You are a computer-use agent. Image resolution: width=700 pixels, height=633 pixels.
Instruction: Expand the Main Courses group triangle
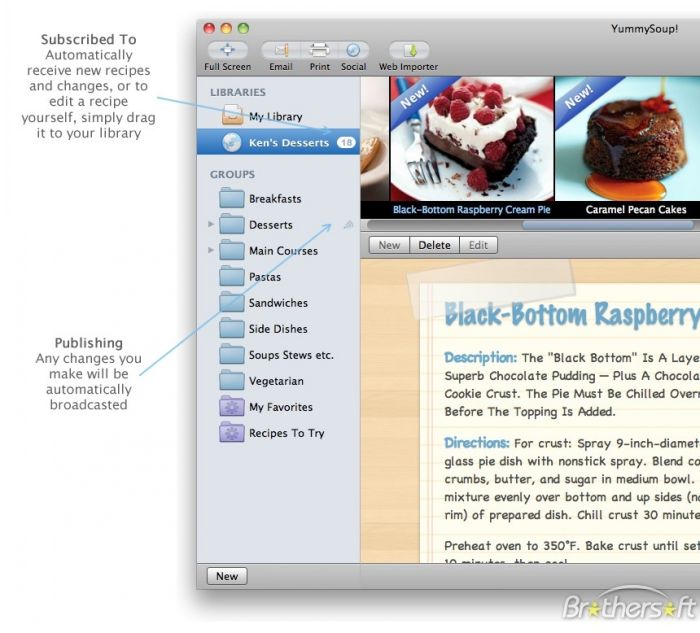[x=210, y=251]
